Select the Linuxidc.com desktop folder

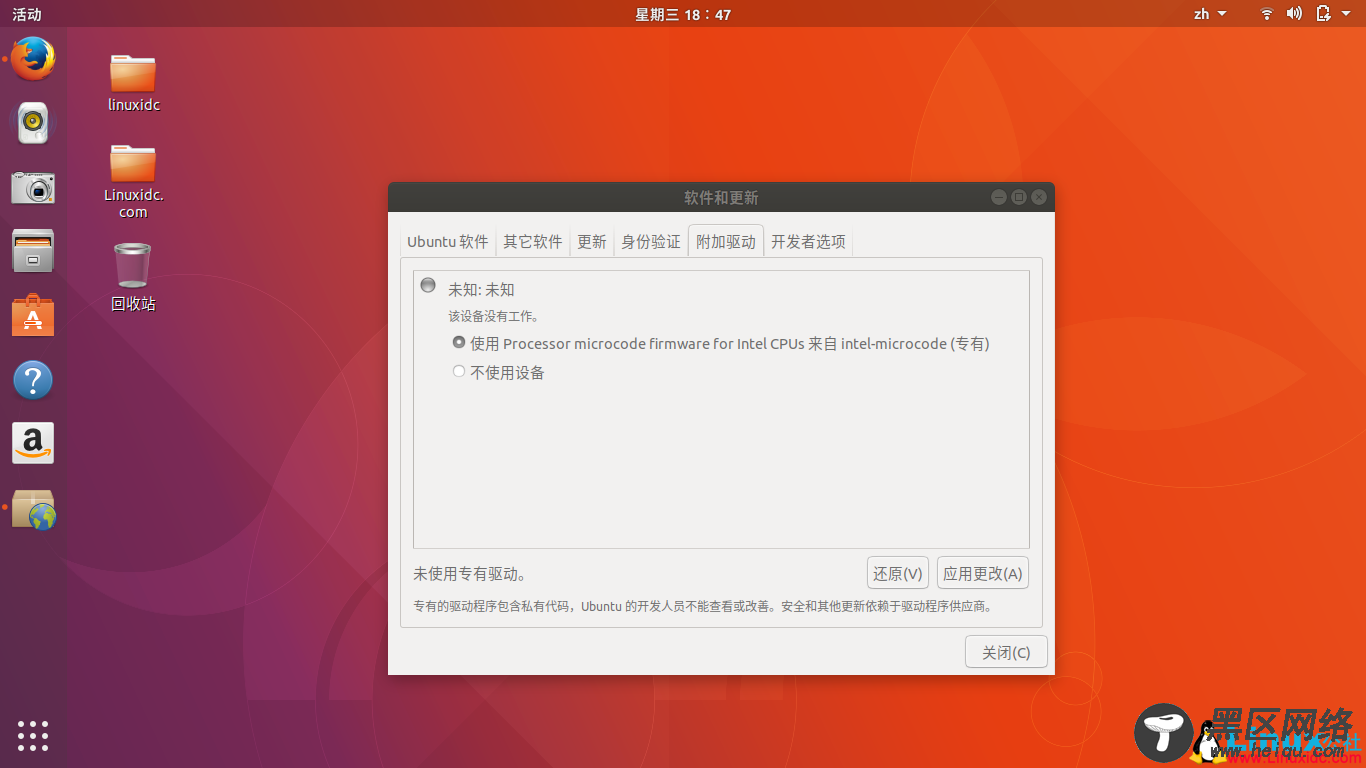point(133,181)
